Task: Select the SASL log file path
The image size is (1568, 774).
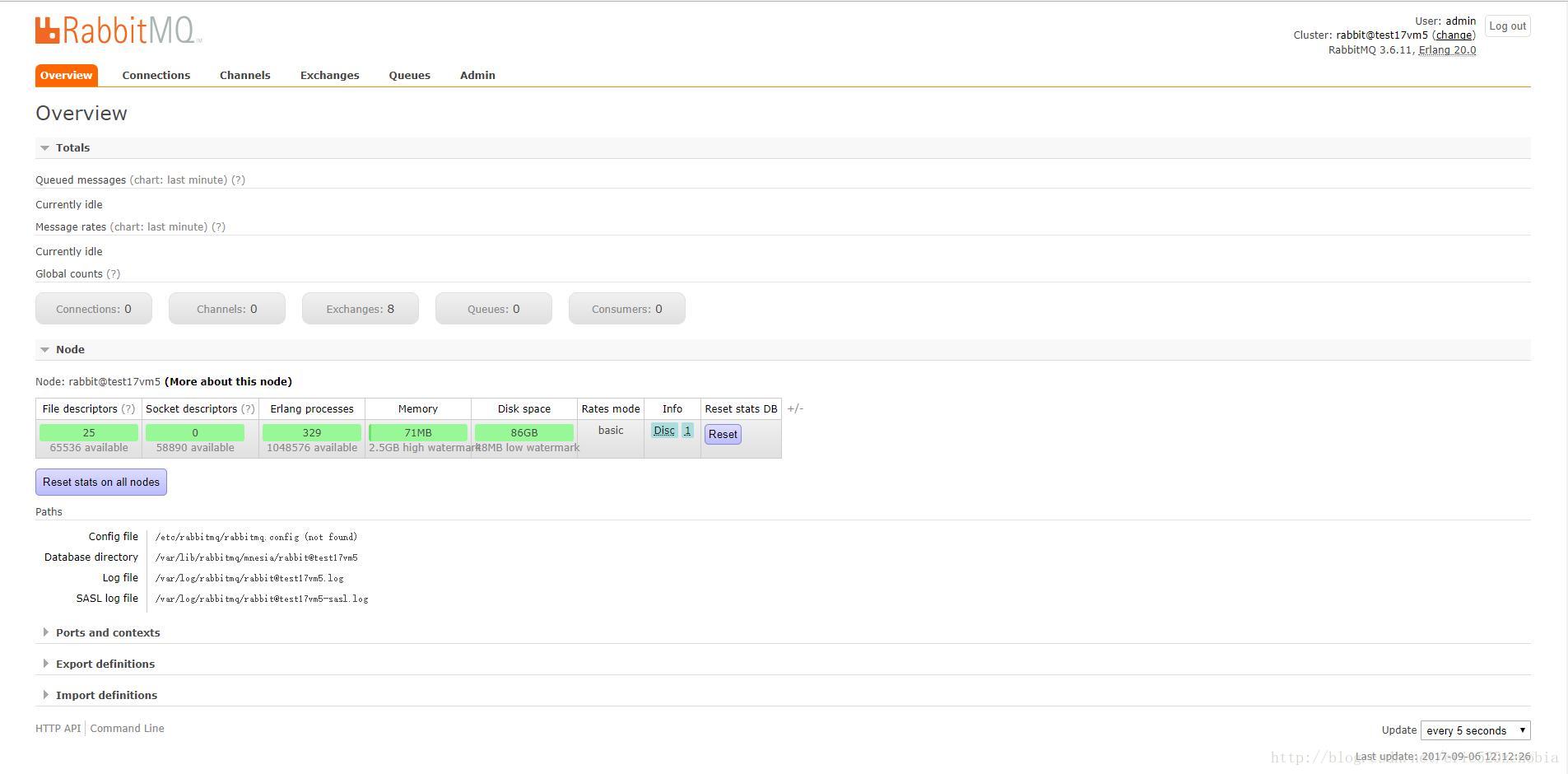Action: (262, 599)
